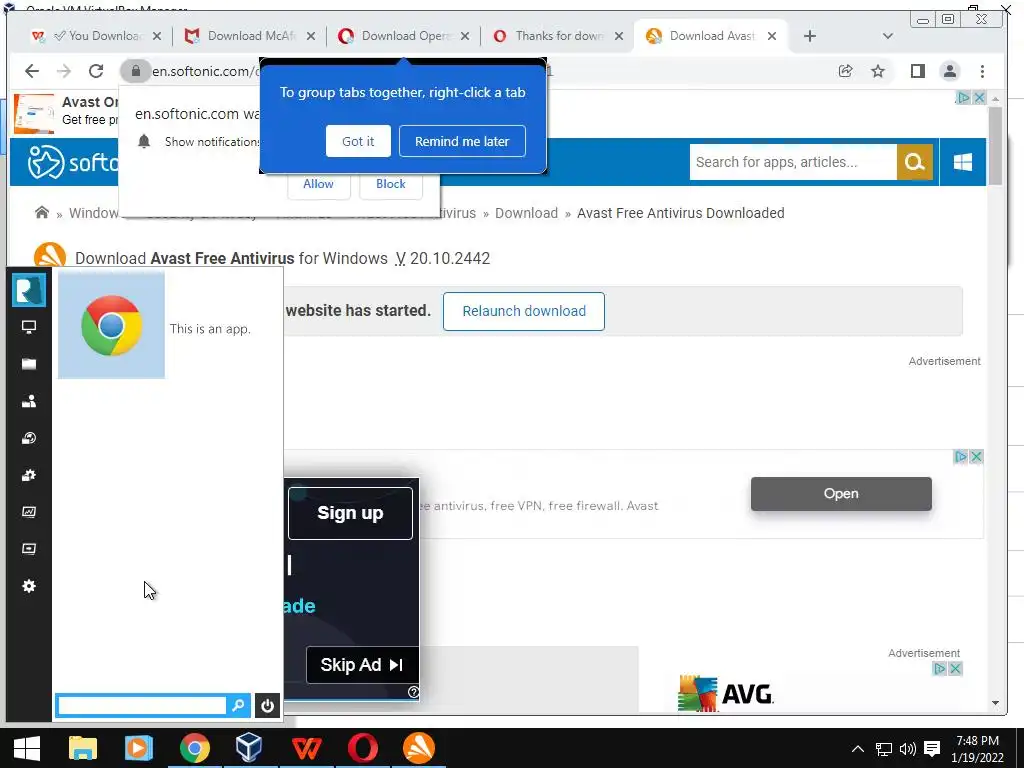The image size is (1024, 768).
Task: Open the taskbar clock showing 7:48 PM
Action: (977, 749)
